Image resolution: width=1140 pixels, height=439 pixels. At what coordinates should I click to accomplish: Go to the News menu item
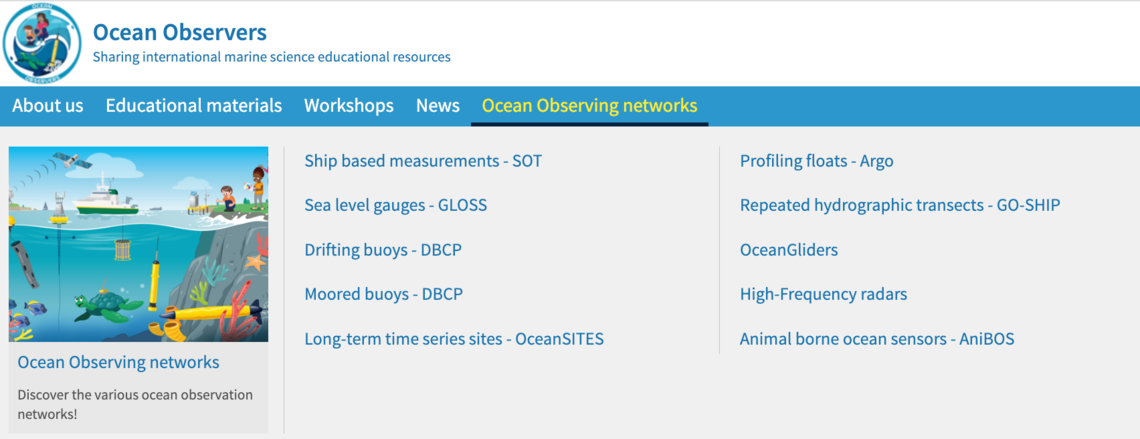pyautogui.click(x=438, y=105)
